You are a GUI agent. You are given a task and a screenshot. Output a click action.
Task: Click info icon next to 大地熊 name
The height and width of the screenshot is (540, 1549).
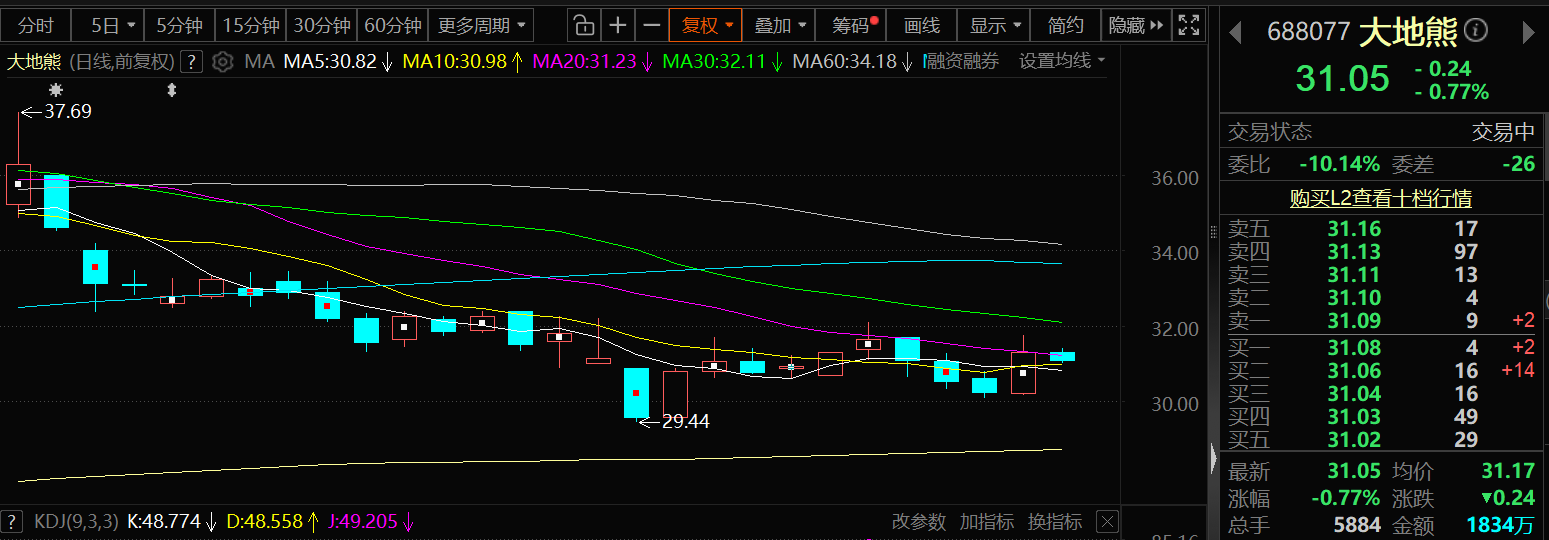(1476, 32)
